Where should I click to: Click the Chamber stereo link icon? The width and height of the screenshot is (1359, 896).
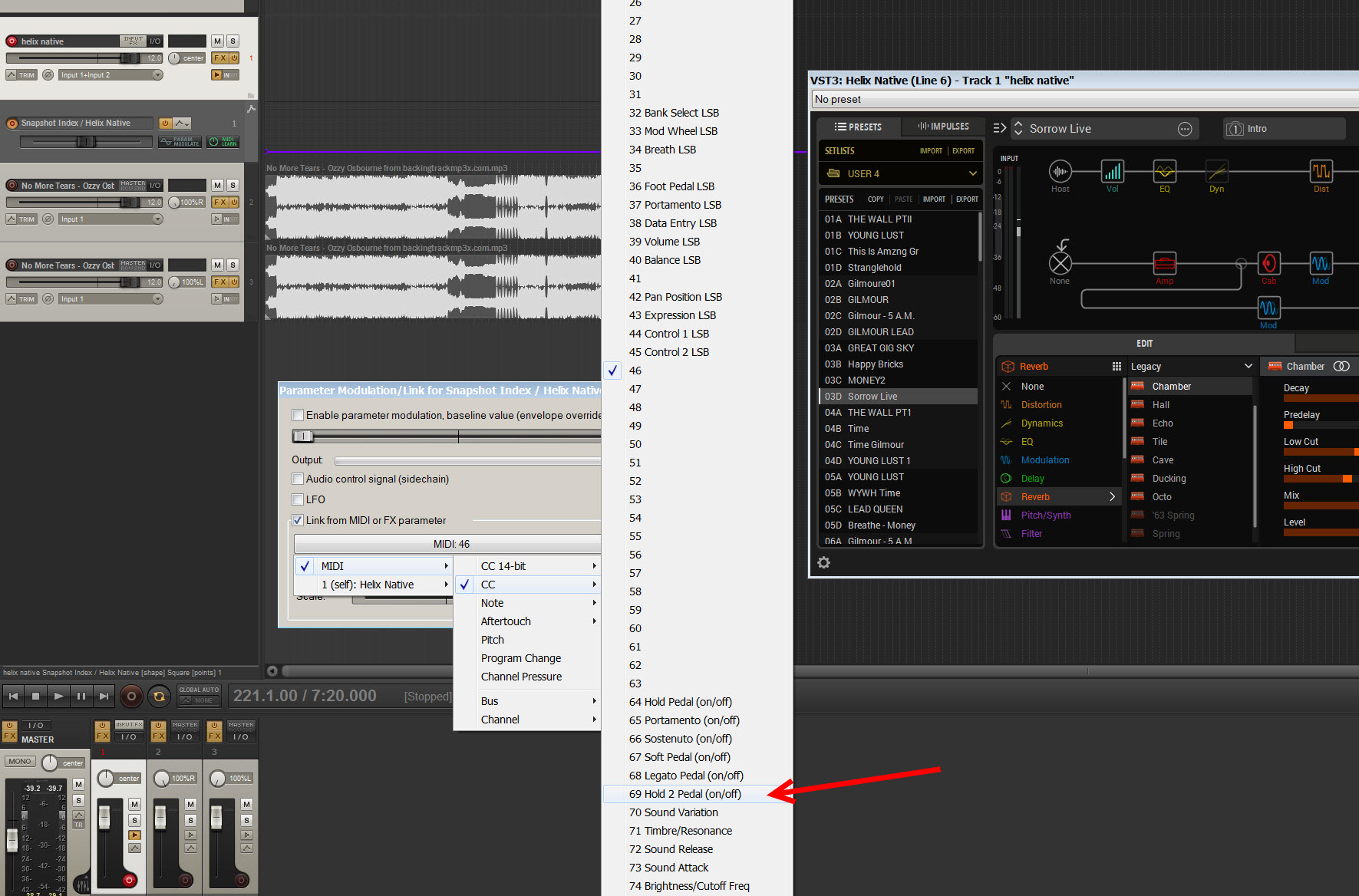click(x=1341, y=367)
